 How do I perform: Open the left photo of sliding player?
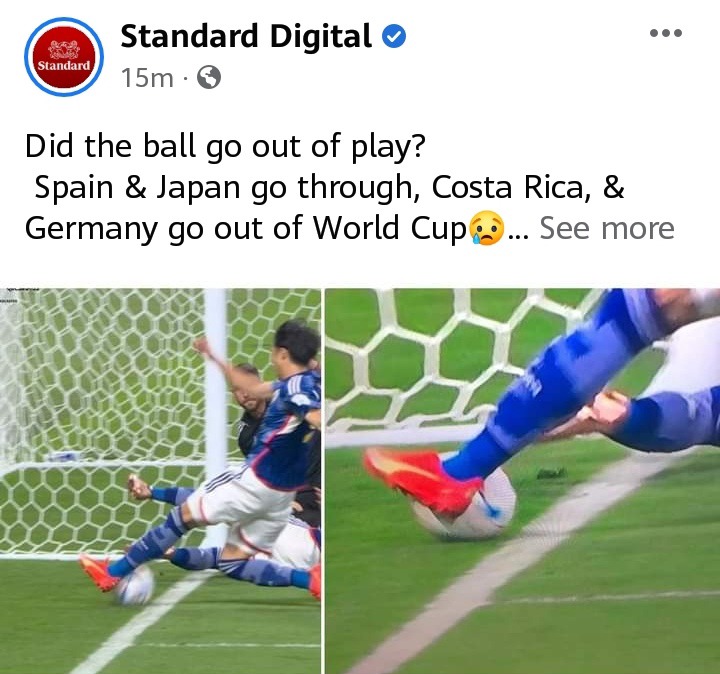[160, 481]
